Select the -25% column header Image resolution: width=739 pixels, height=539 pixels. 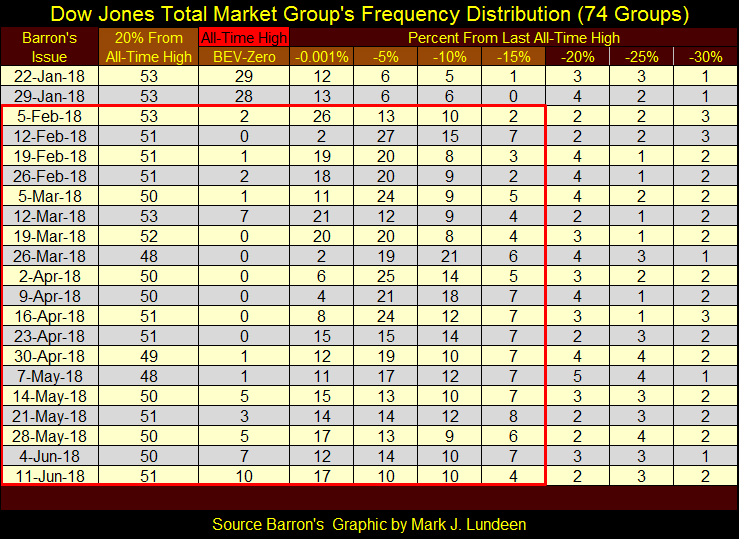click(x=640, y=57)
